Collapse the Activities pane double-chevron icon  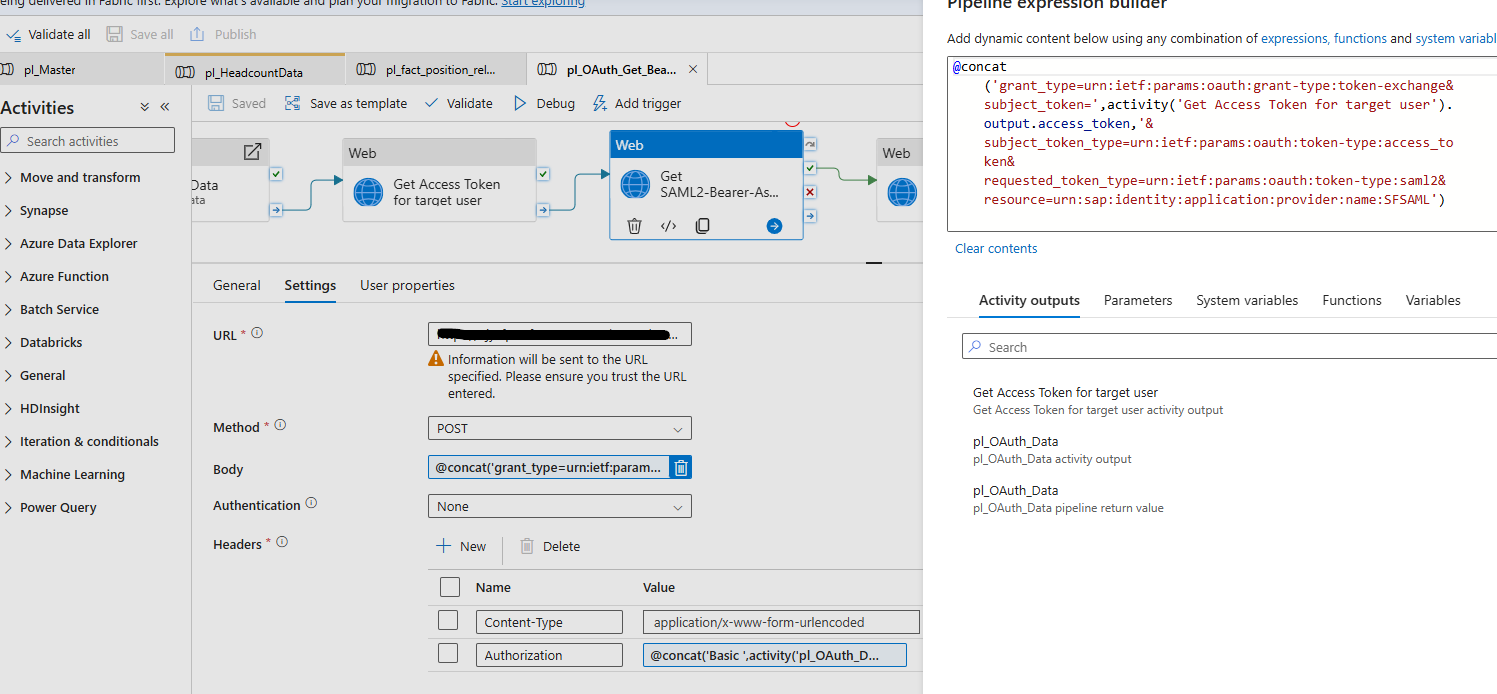pos(165,107)
